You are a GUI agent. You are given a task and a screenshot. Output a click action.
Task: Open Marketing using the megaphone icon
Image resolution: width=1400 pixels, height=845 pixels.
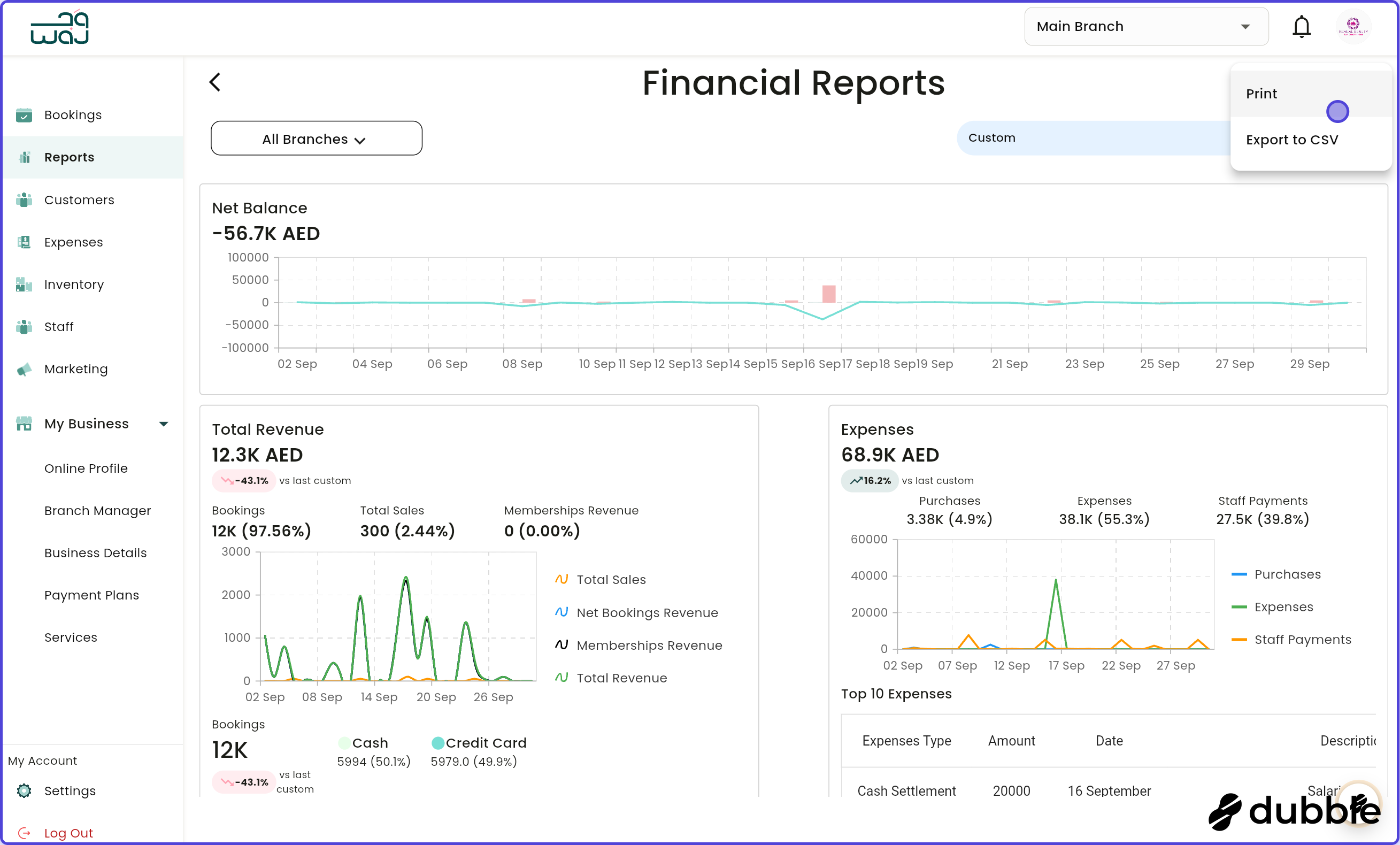click(x=24, y=368)
